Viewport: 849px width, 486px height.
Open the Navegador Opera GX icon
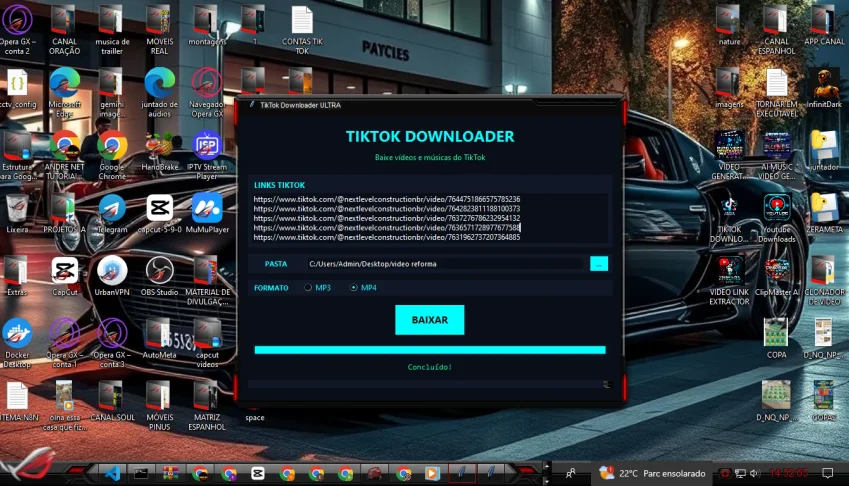pos(207,93)
